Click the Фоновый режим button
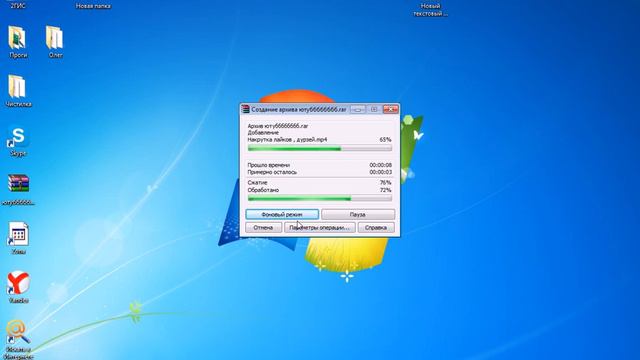The width and height of the screenshot is (640, 360). tap(282, 214)
